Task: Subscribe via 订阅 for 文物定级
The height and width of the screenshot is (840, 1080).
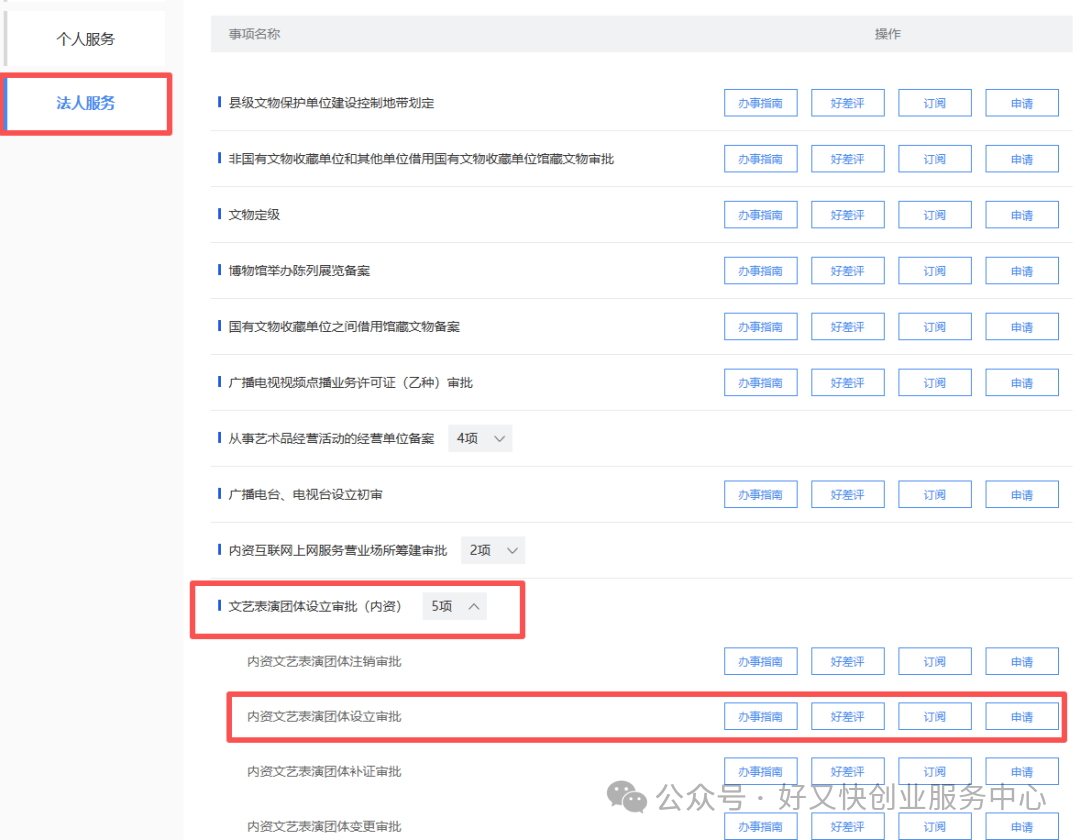Action: pos(935,215)
